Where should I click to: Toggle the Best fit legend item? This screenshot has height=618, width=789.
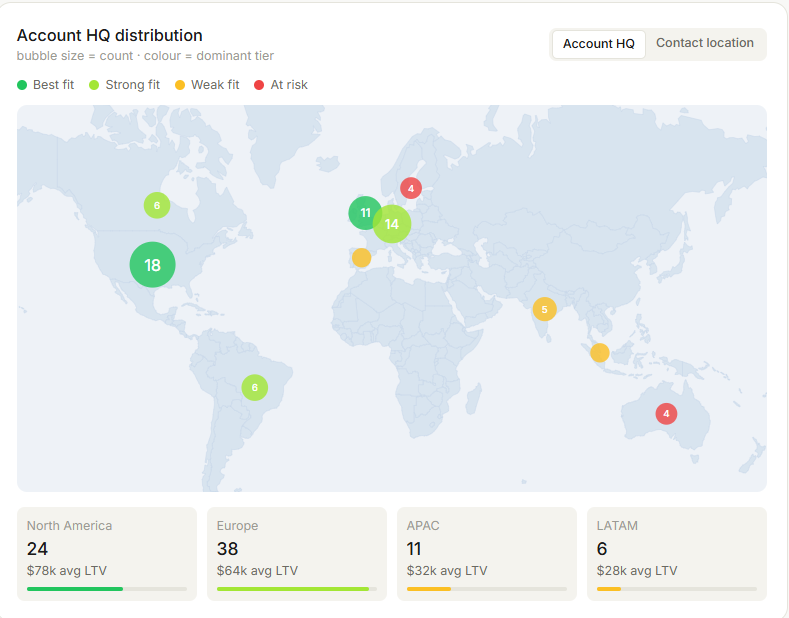pyautogui.click(x=45, y=85)
